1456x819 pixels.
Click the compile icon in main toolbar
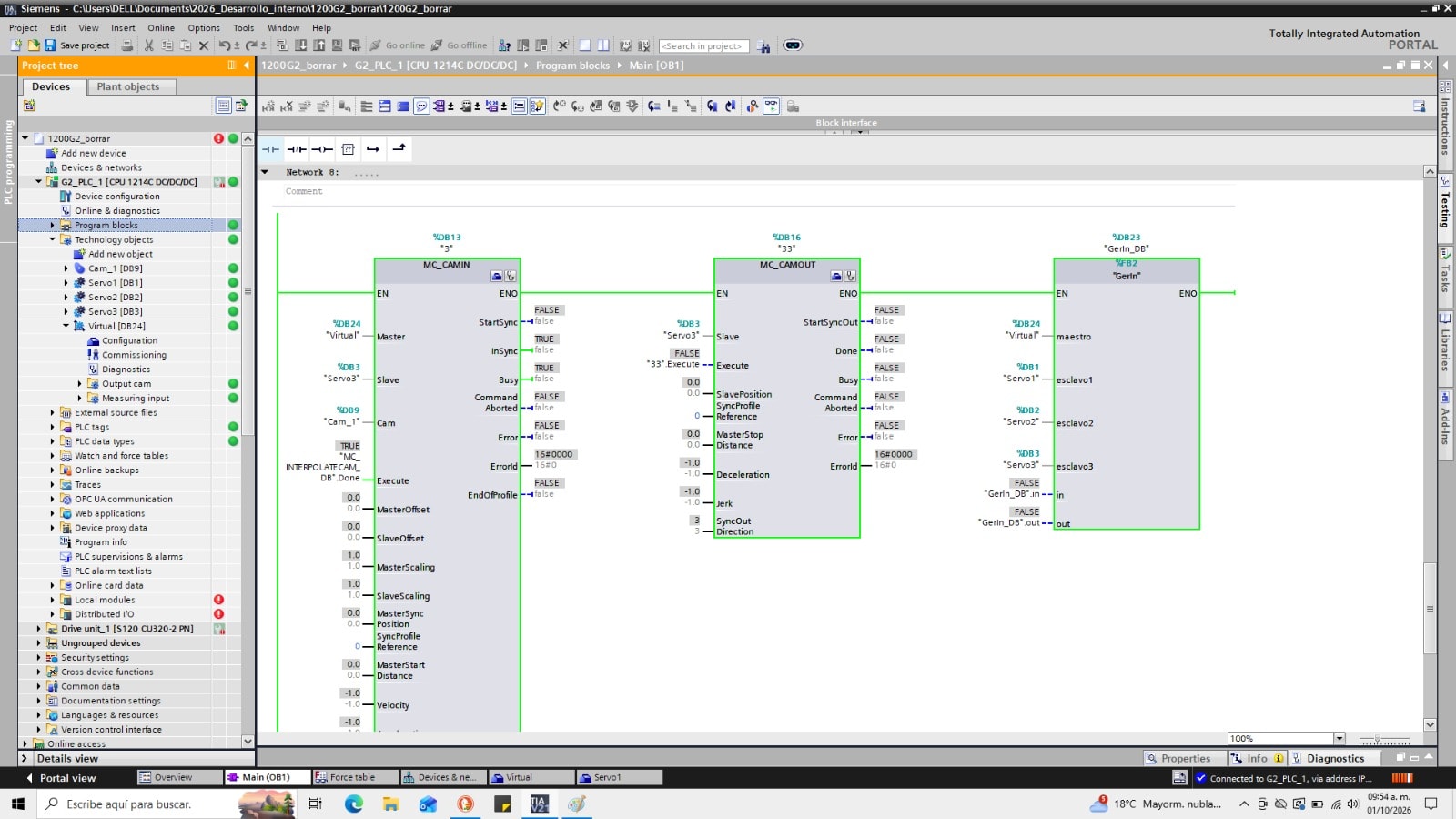(282, 45)
